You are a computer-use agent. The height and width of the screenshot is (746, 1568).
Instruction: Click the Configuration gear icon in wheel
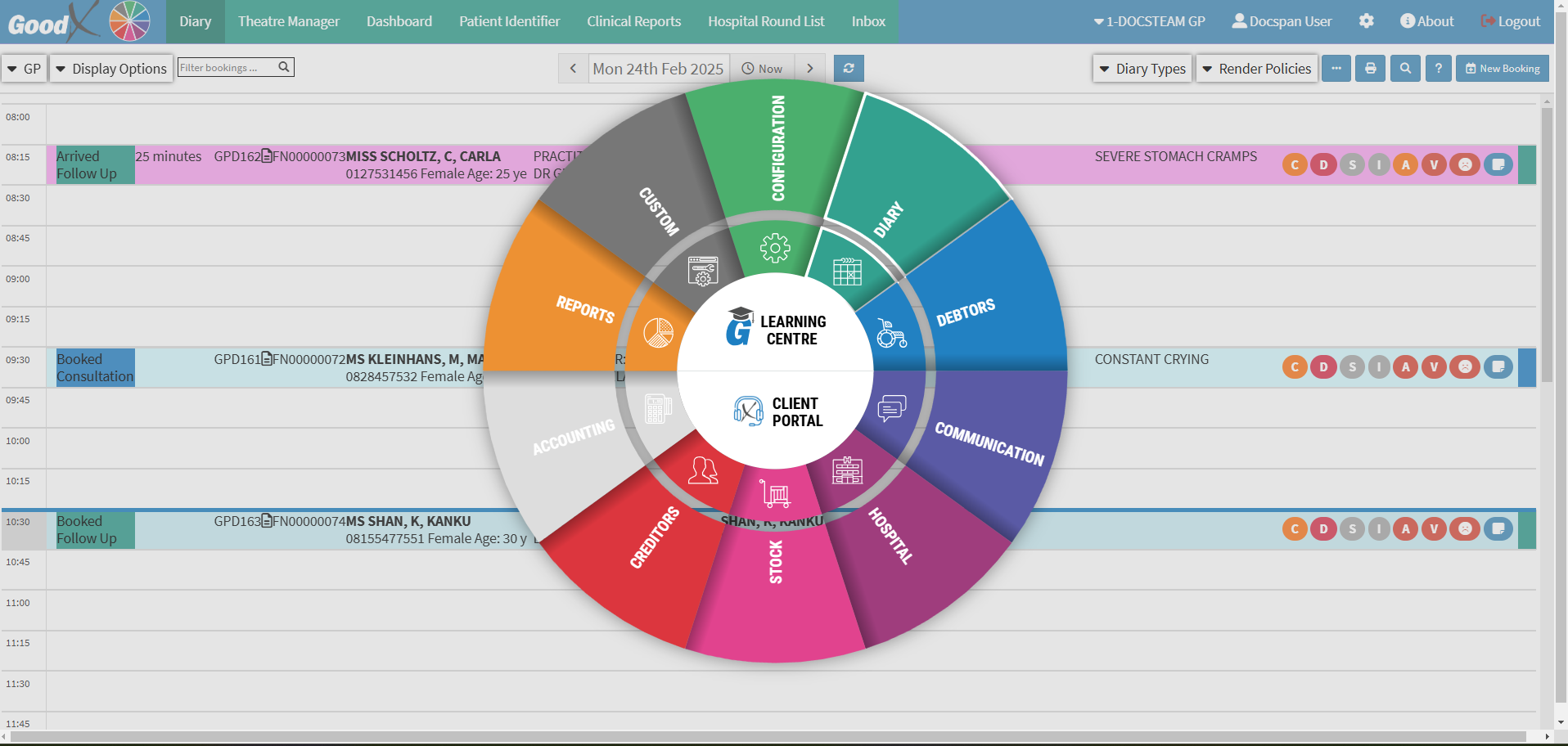[x=774, y=248]
